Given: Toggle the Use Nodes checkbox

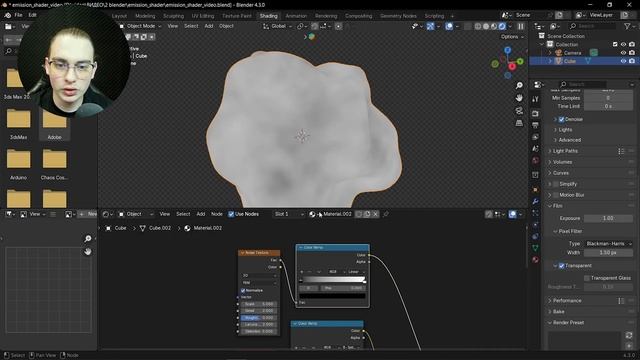Looking at the screenshot, I should tap(231, 214).
